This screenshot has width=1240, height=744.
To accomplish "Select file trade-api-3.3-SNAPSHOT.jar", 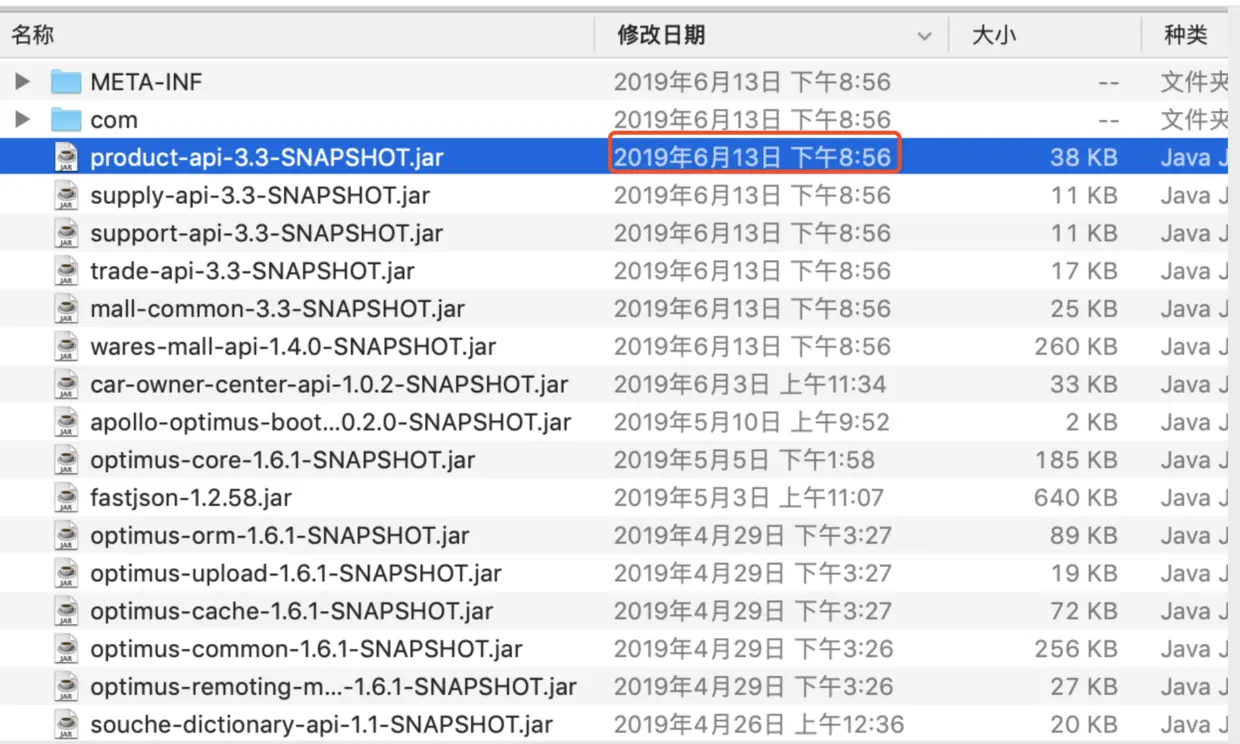I will (252, 271).
